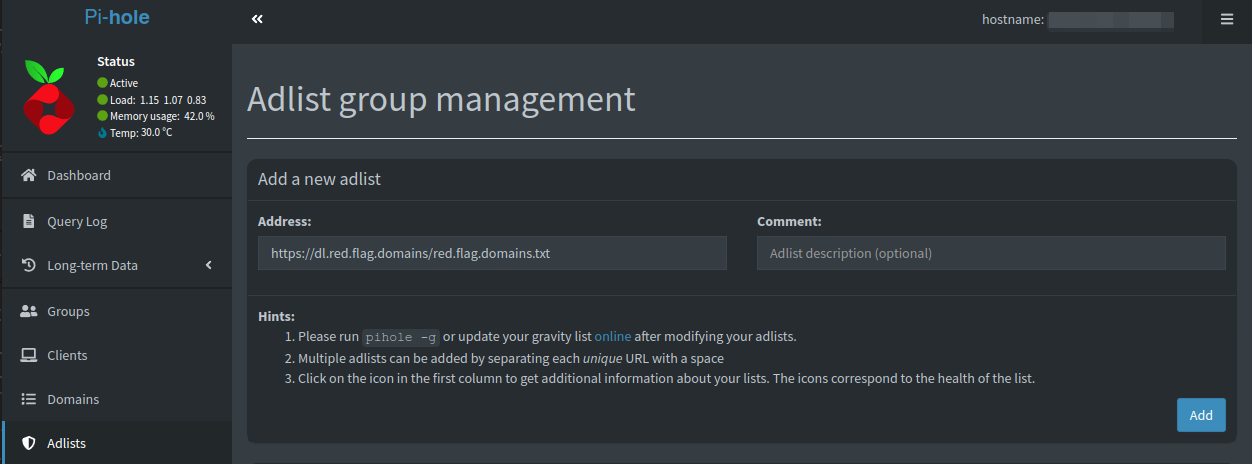Click the Domains list icon

29,399
